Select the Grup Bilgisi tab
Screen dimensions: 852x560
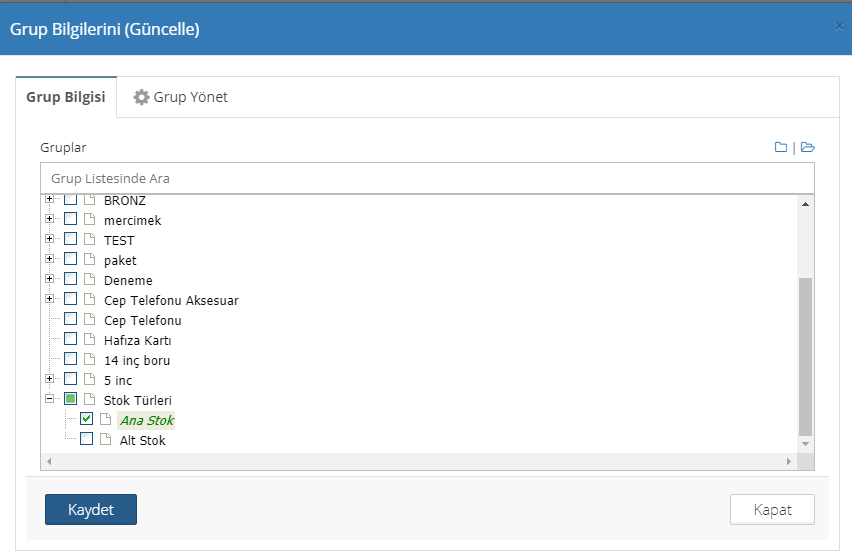[66, 97]
